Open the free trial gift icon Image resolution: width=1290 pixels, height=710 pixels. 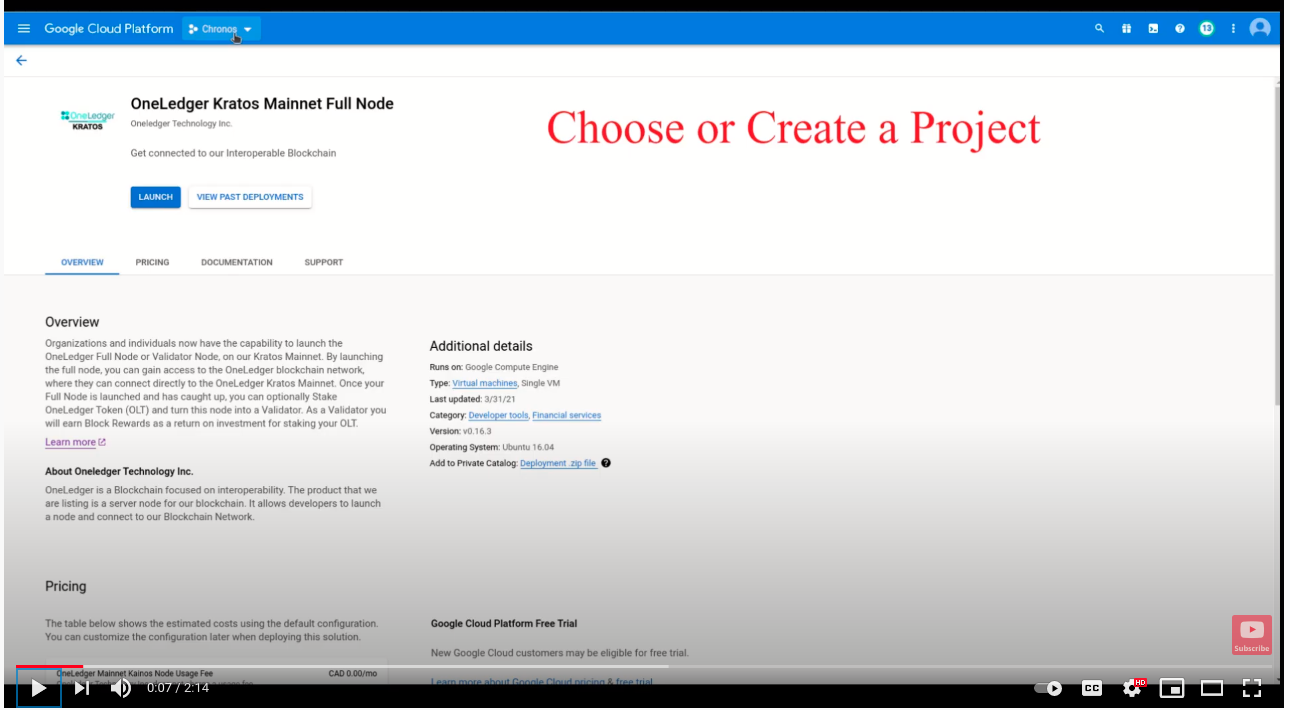pos(1126,29)
